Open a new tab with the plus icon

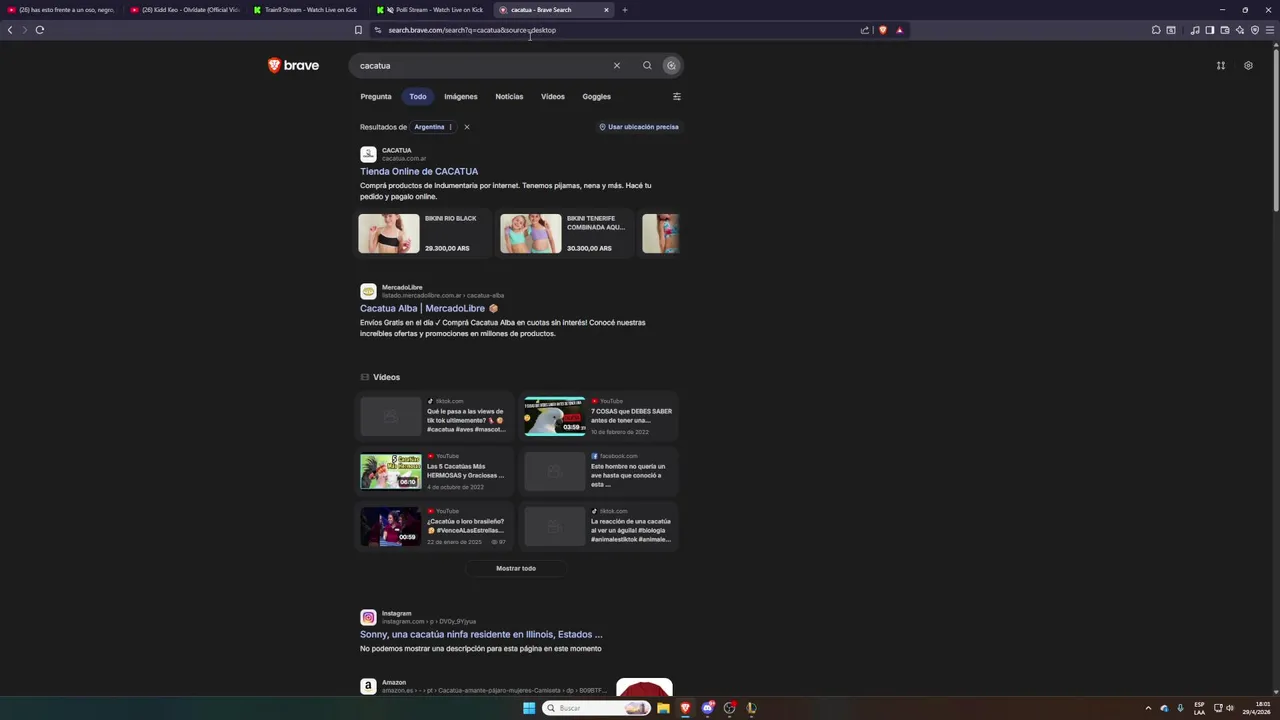tap(625, 10)
